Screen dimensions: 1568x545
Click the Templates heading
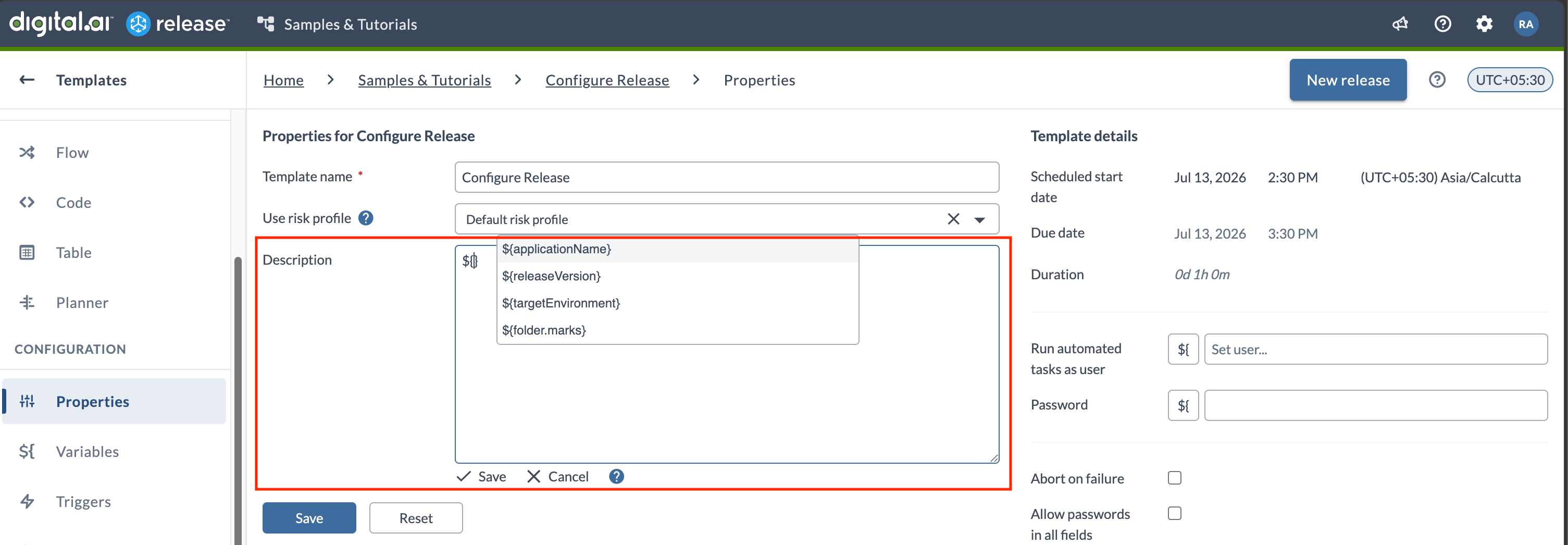click(x=91, y=80)
